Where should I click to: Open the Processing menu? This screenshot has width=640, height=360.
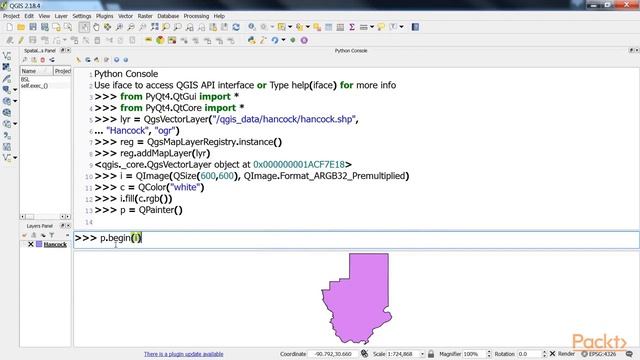196,16
